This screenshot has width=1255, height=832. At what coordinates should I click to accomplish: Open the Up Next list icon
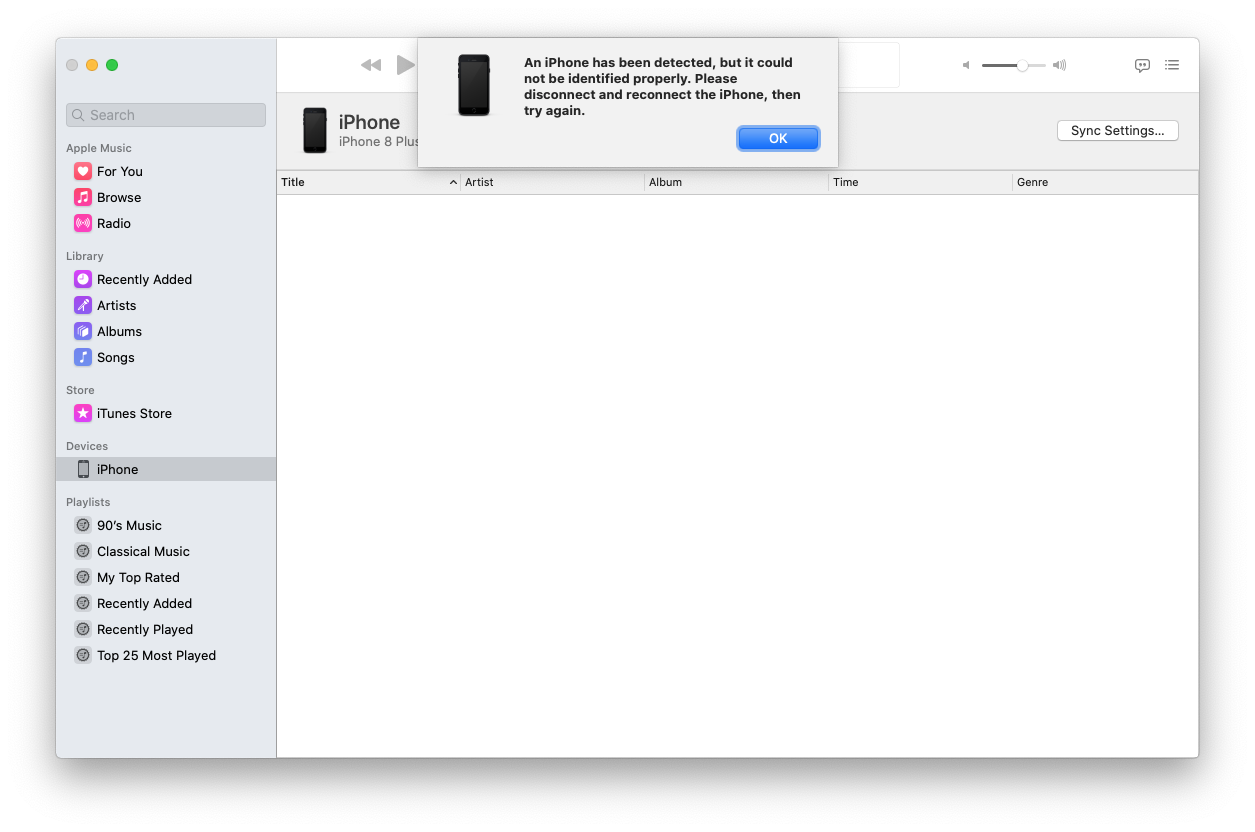[1172, 65]
